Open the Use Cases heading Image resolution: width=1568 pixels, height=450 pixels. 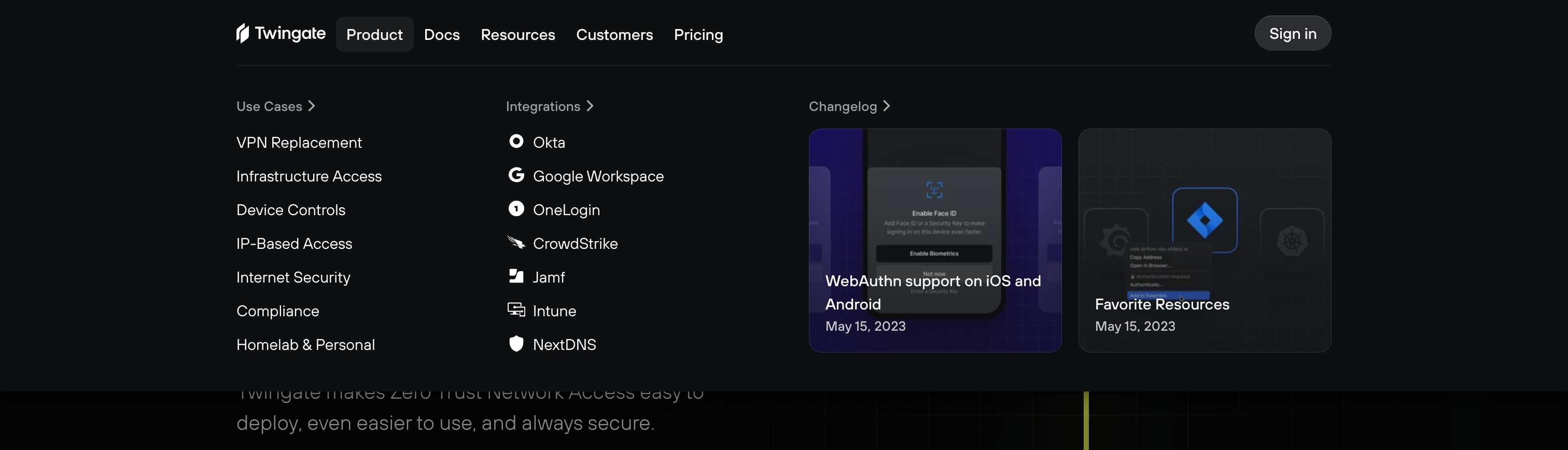click(269, 106)
